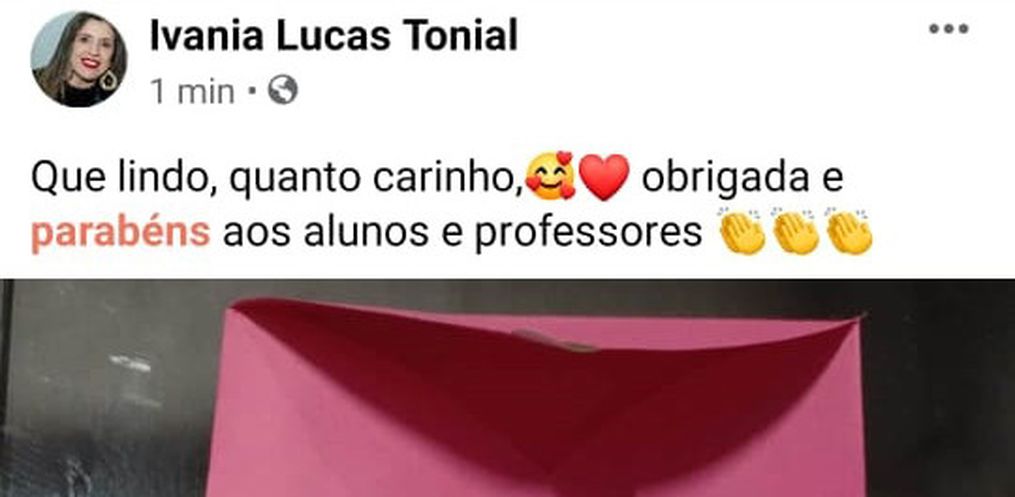Click the highlighted word 'parabéns'
The image size is (1015, 497).
(120, 234)
